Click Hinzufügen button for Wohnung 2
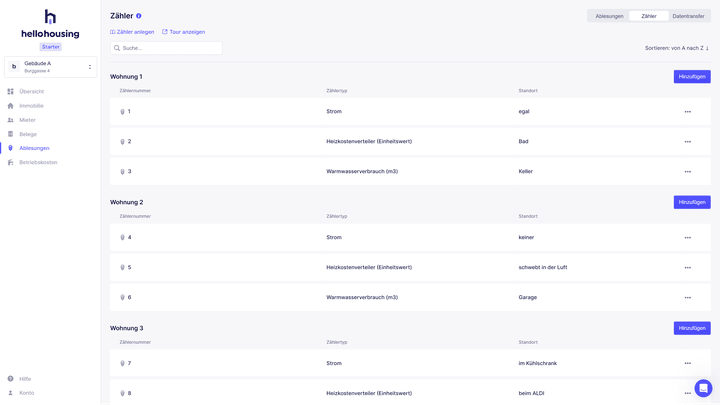 pos(691,202)
